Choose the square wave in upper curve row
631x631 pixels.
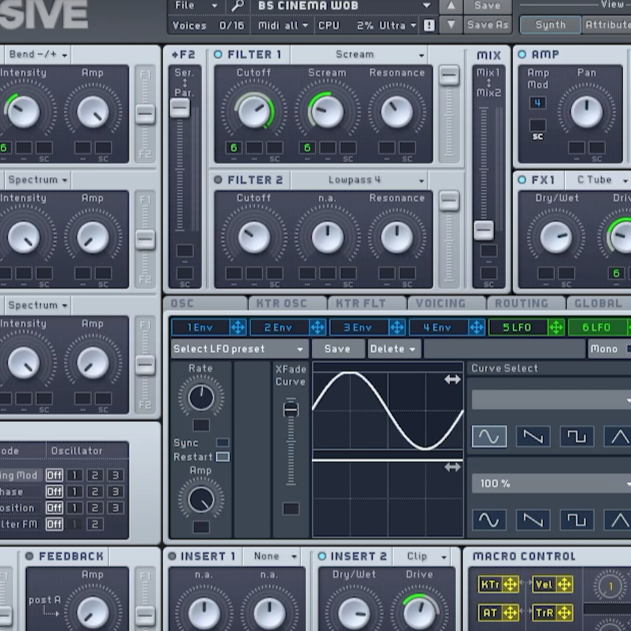point(577,437)
